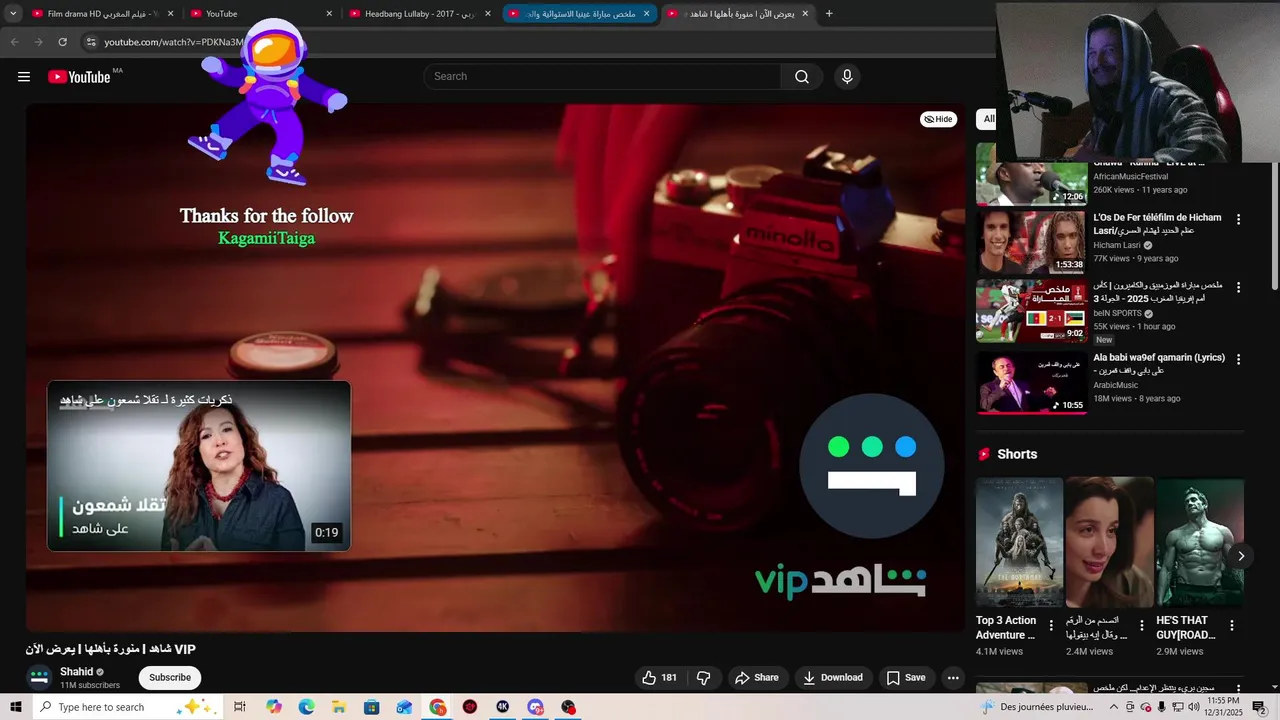1280x720 pixels.
Task: Open Copilot icon on taskbar
Action: point(274,707)
